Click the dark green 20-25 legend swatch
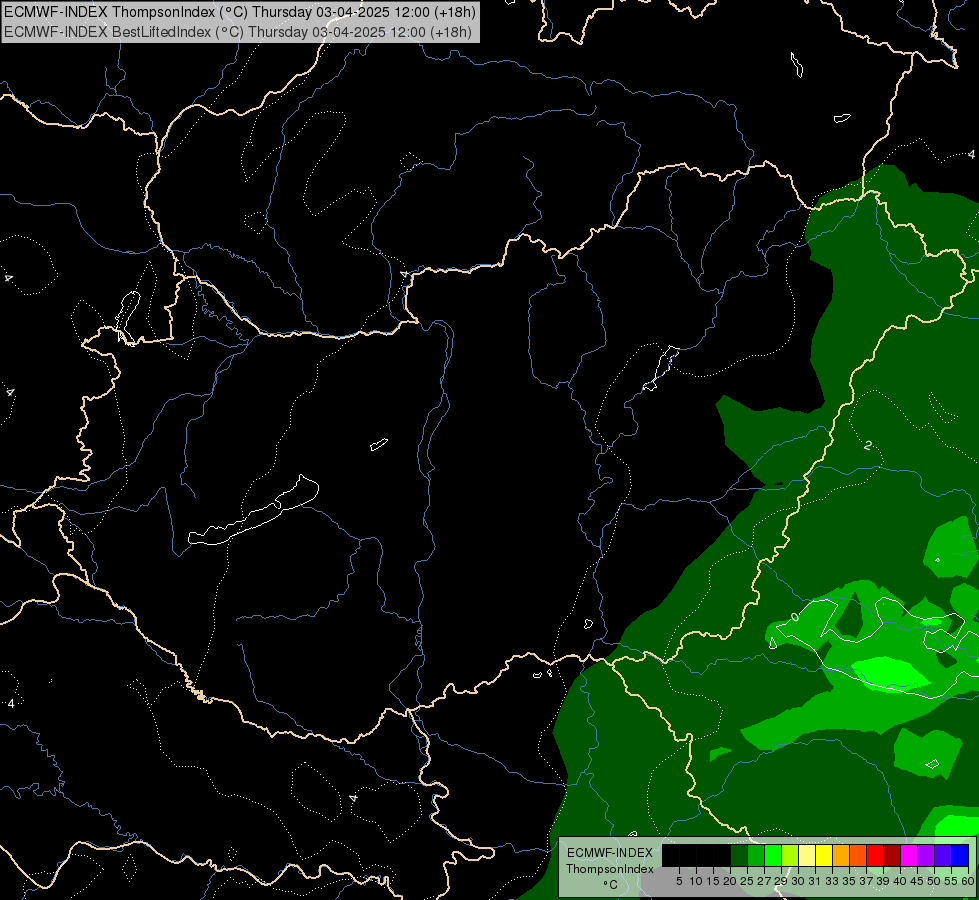Viewport: 979px width, 900px height. coord(739,855)
